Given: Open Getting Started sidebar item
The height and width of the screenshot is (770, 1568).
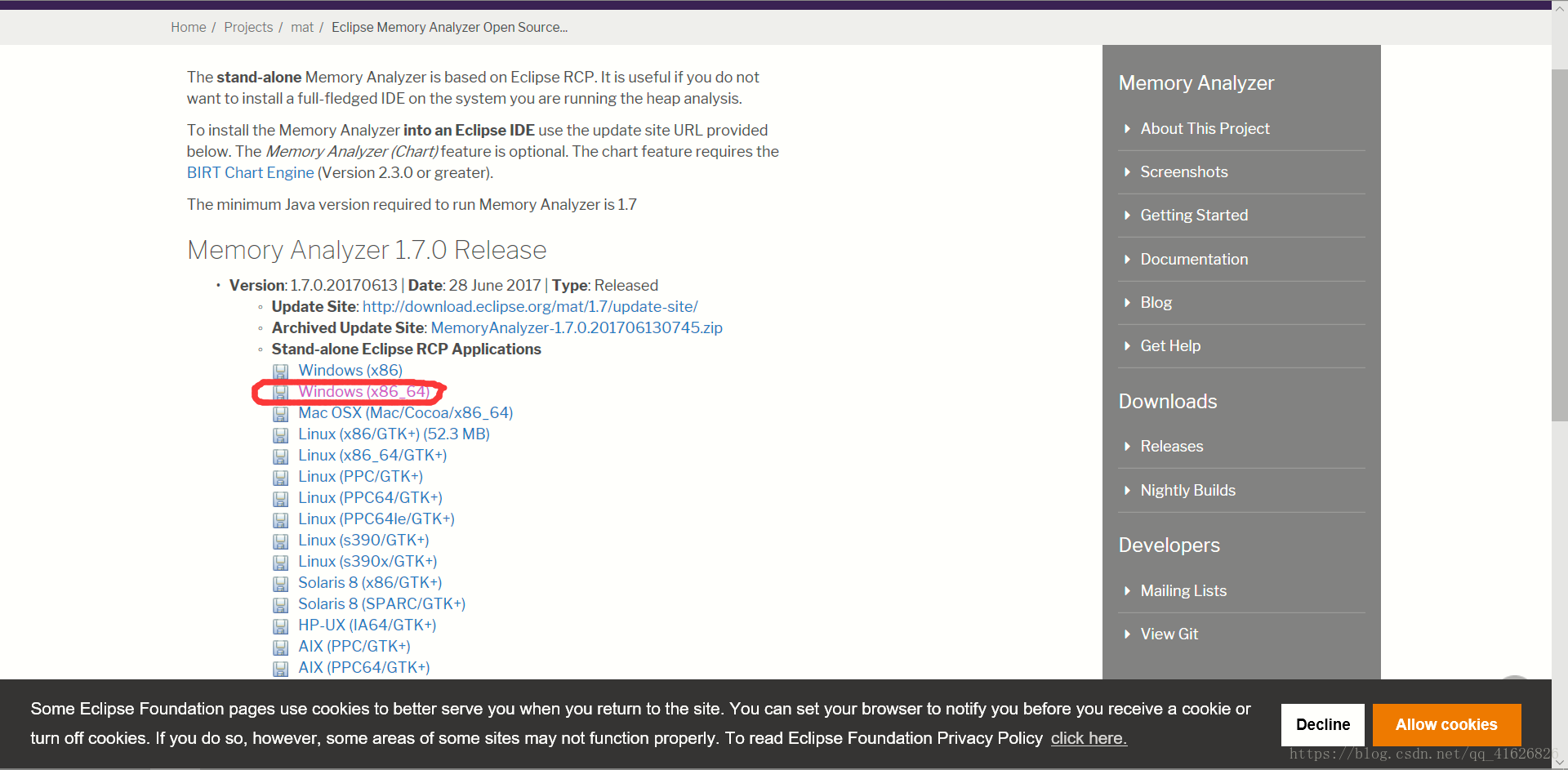Looking at the screenshot, I should (1194, 216).
